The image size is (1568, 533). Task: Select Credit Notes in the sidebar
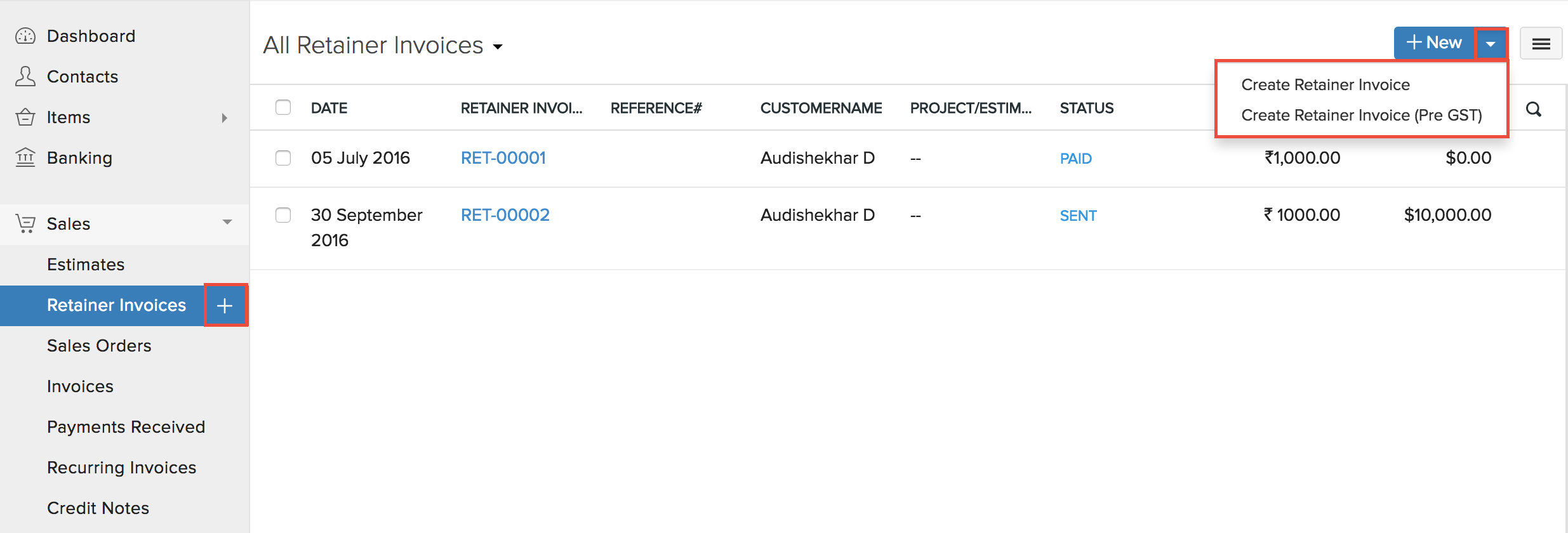[x=97, y=508]
